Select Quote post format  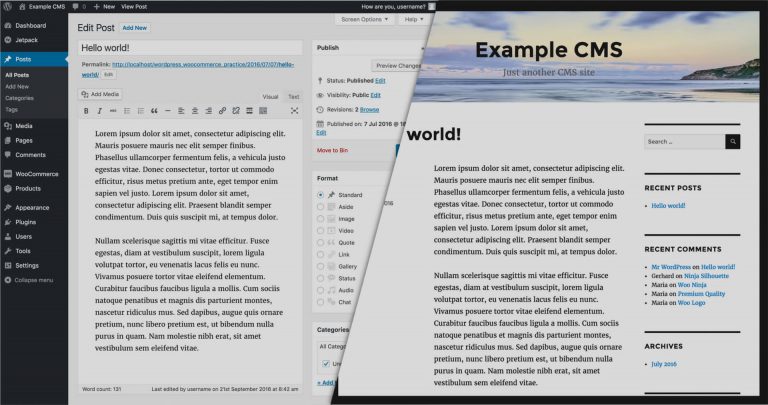point(320,242)
